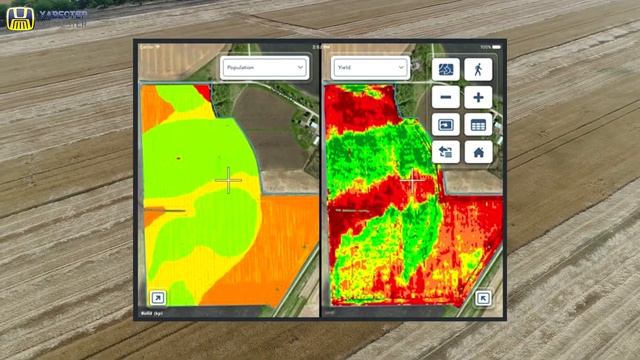Zoom in with the plus button

tap(478, 97)
